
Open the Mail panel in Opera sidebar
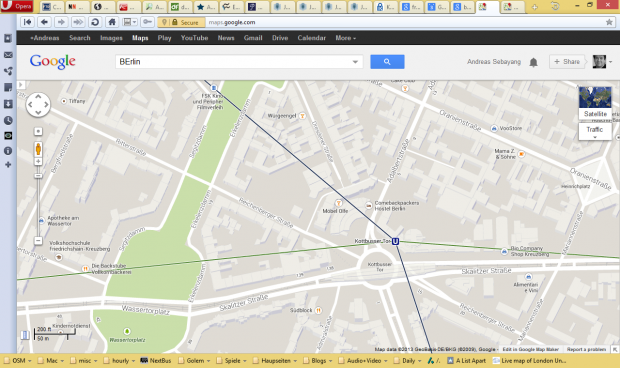pyautogui.click(x=8, y=55)
